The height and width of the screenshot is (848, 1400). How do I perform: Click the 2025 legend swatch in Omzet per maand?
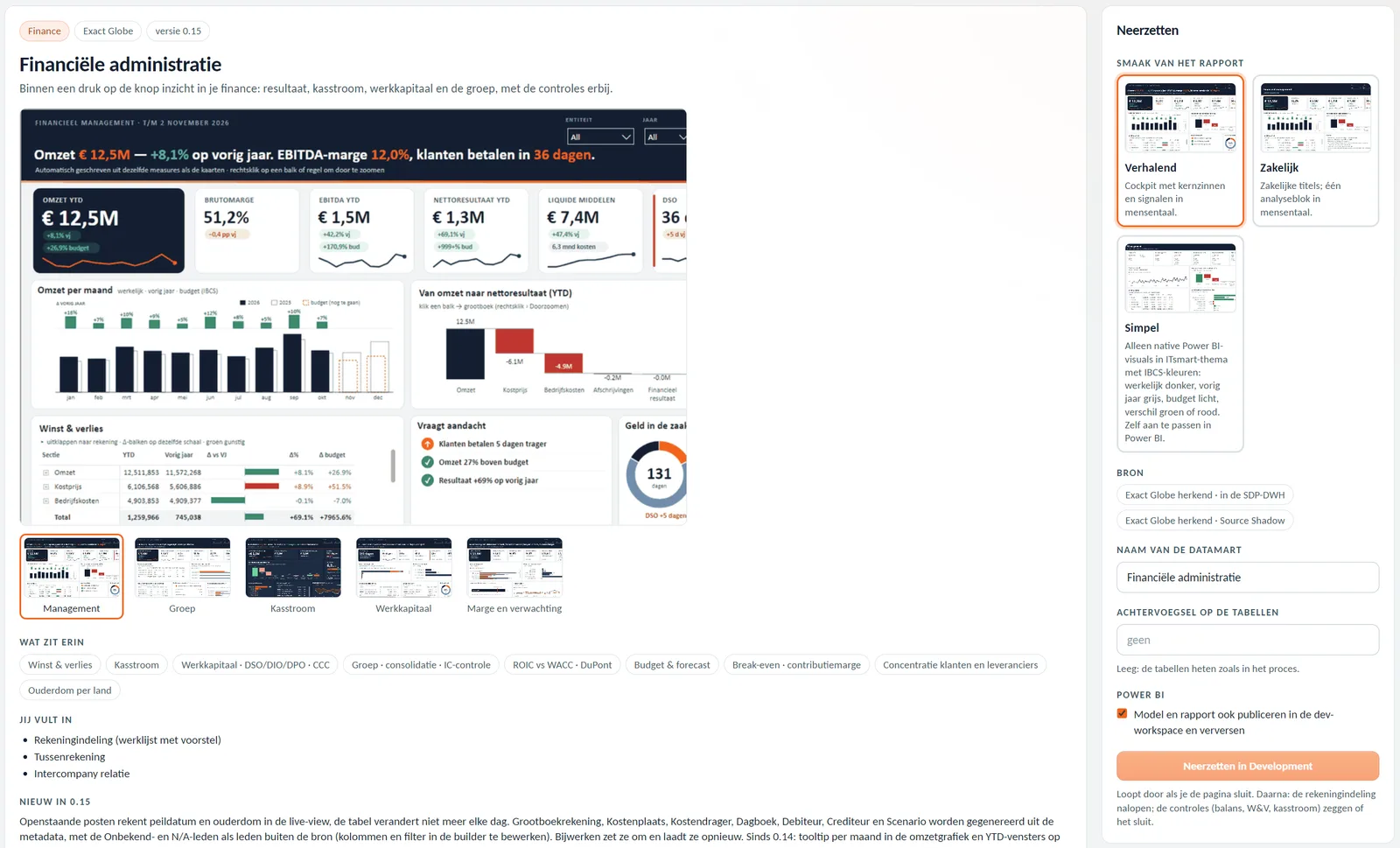click(x=274, y=303)
